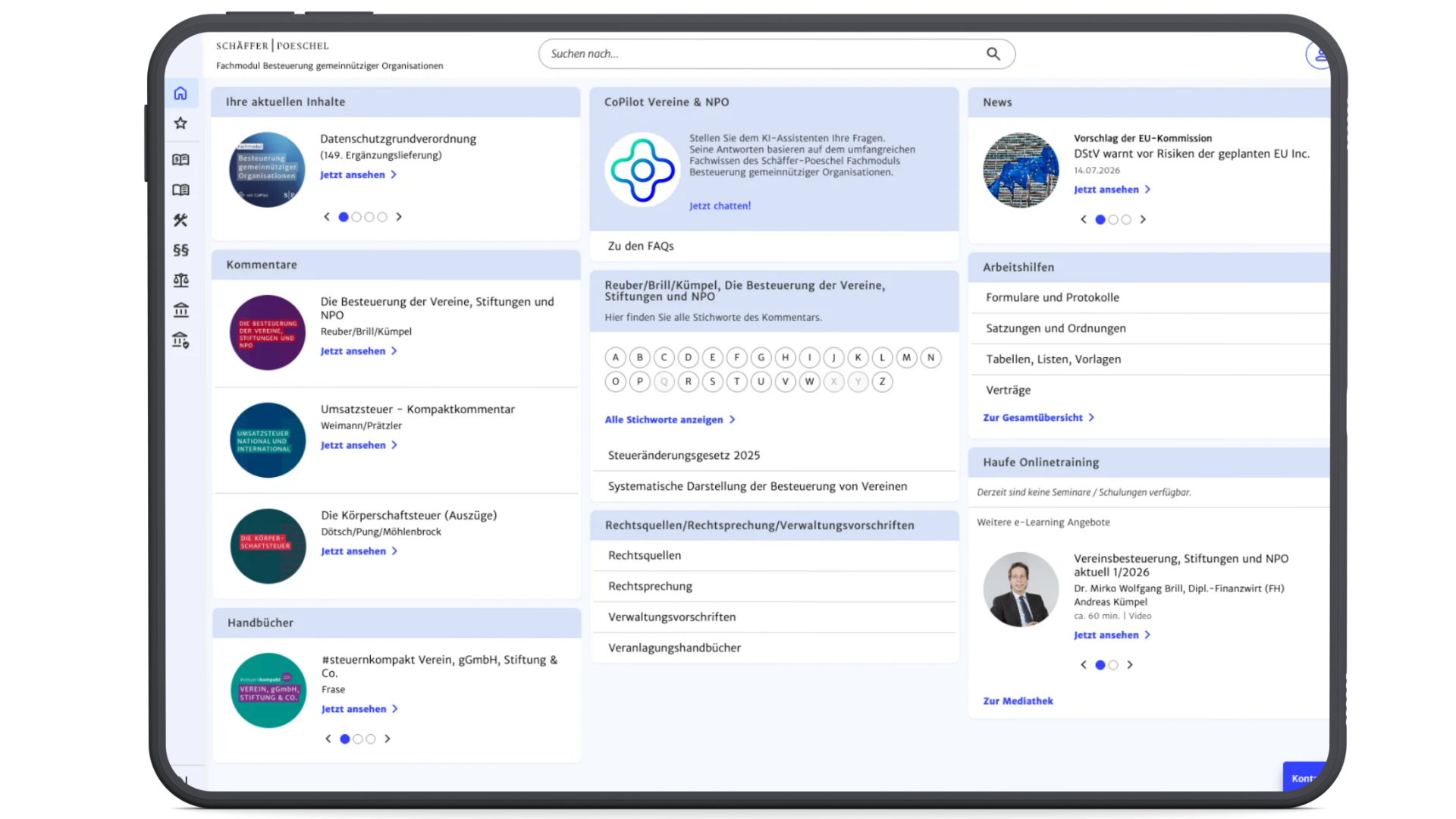Screen dimensions: 1456x819
Task: Click Jetzt chatten! link
Action: click(x=720, y=206)
